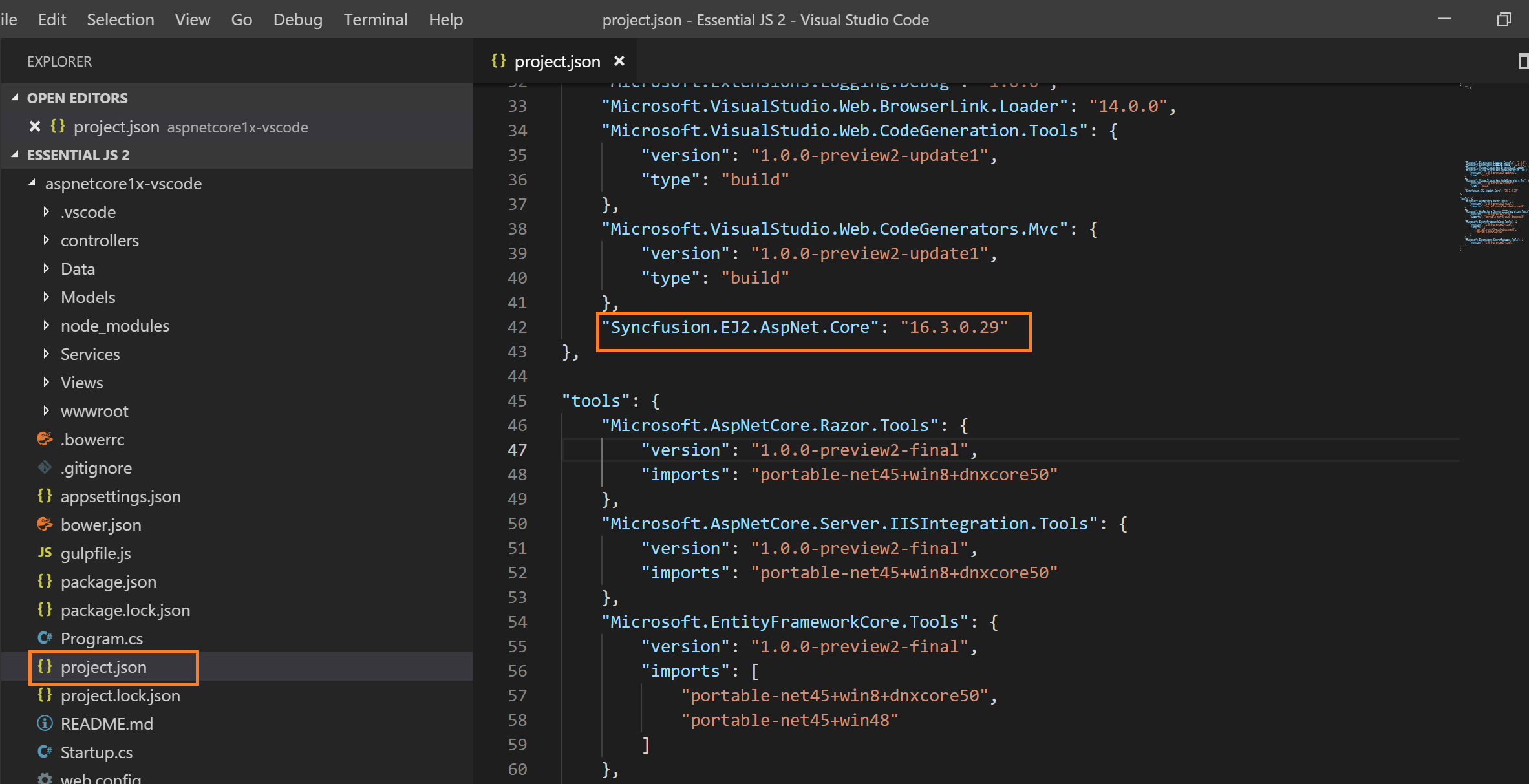
Task: Click the split editor icon at top right
Action: coord(1523,61)
